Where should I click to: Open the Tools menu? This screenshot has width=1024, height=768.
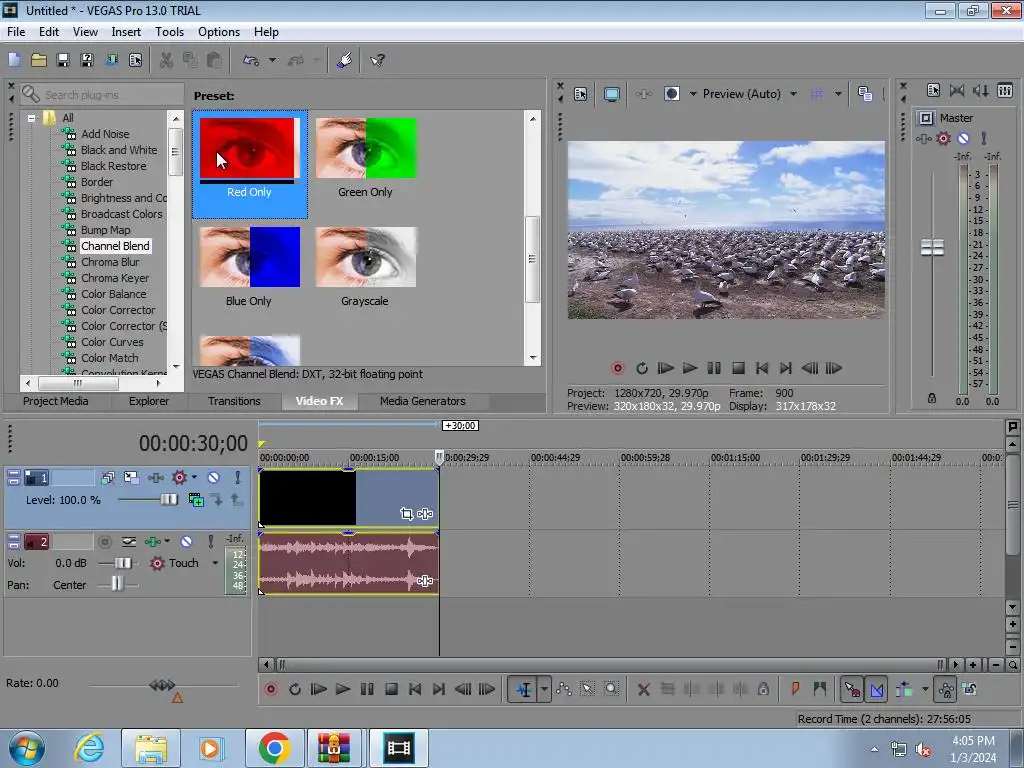pyautogui.click(x=169, y=32)
